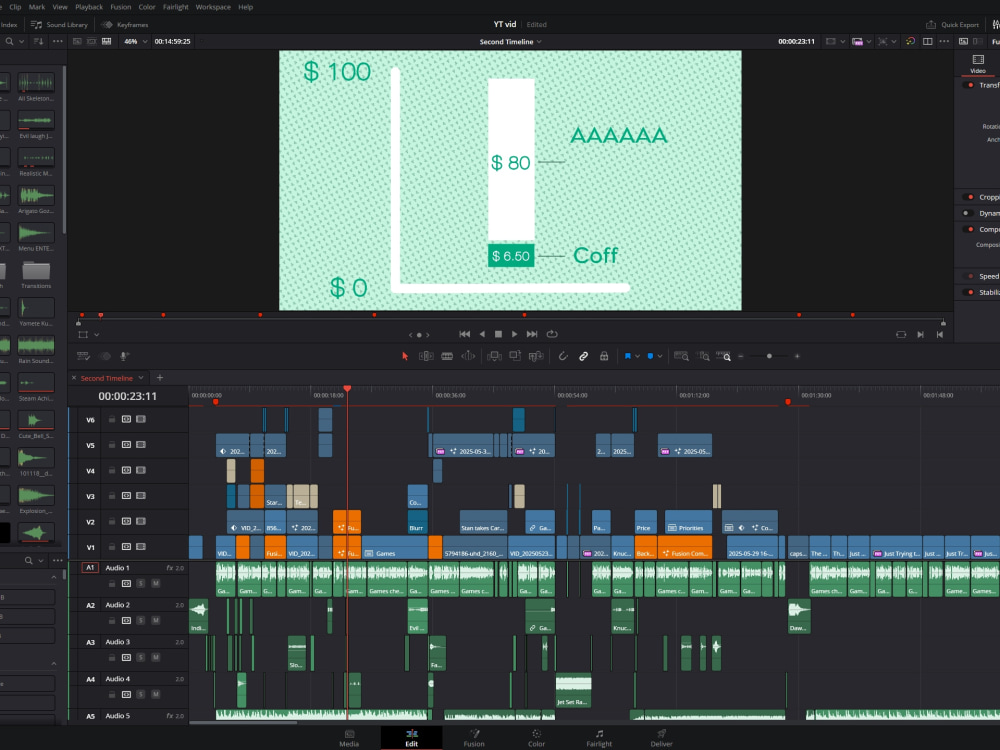1000x750 pixels.
Task: Click the Full Extent Zoom icon
Action: point(681,357)
